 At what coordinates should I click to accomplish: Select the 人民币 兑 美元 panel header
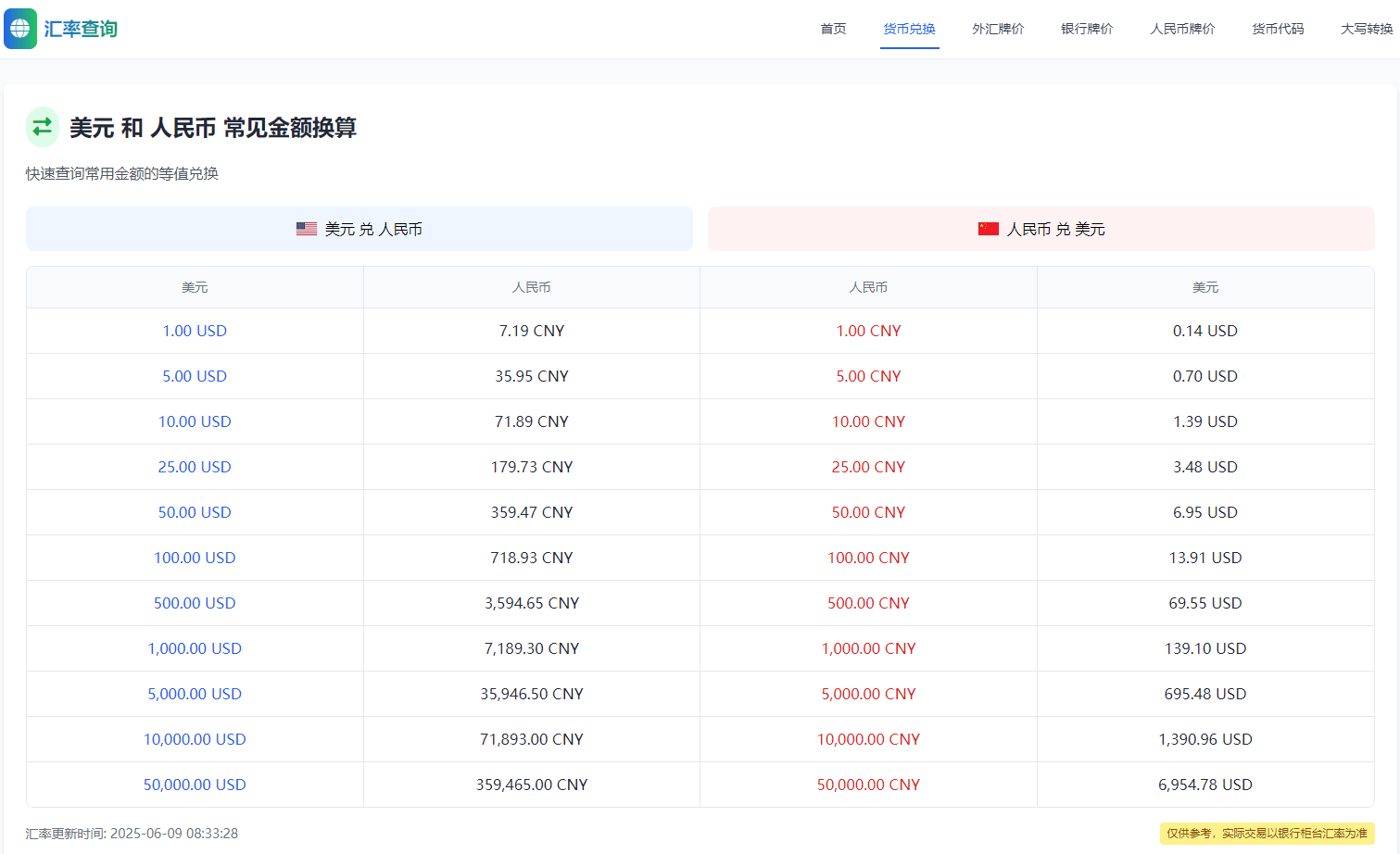(1041, 229)
